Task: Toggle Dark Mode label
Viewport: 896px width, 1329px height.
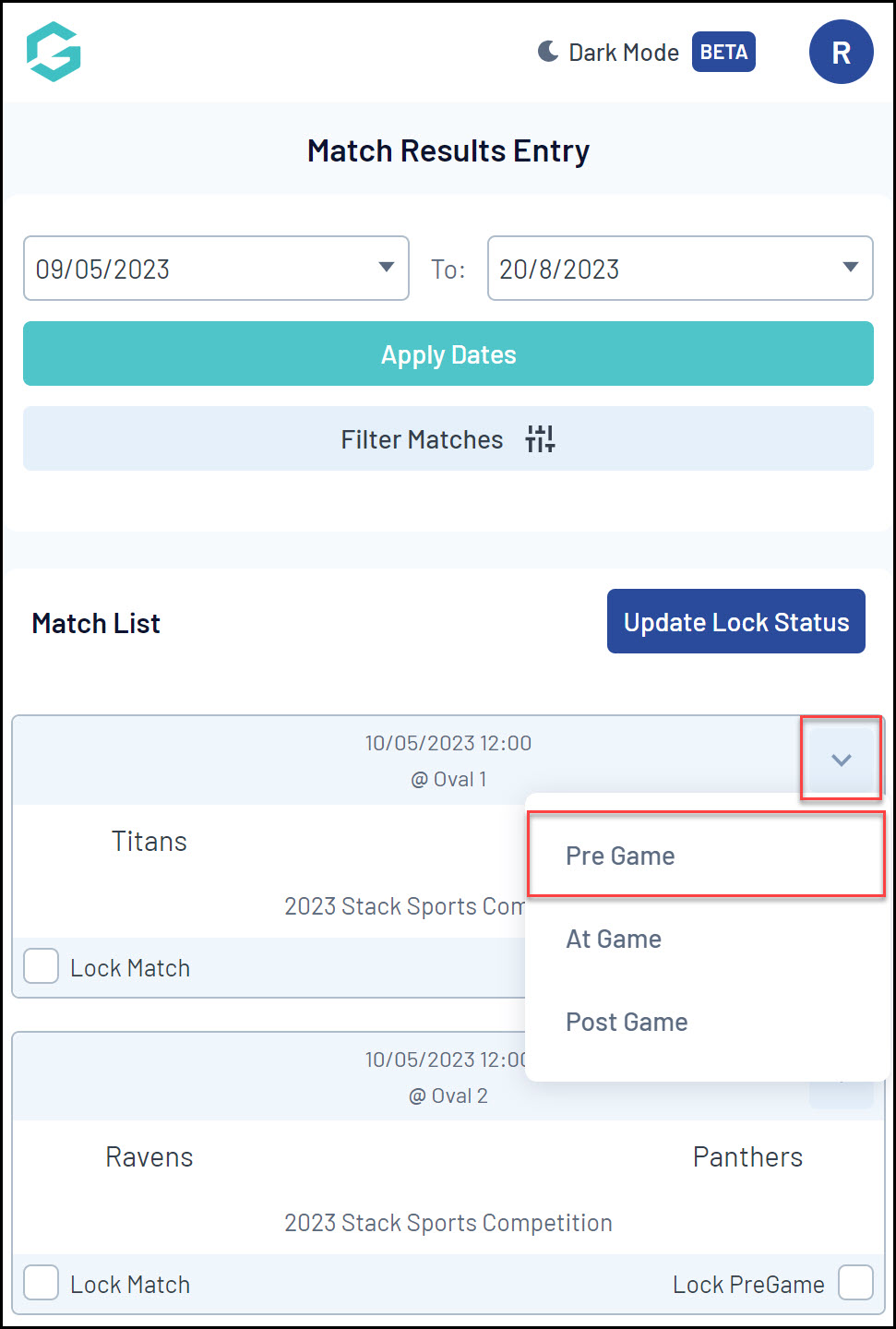Action: [624, 53]
